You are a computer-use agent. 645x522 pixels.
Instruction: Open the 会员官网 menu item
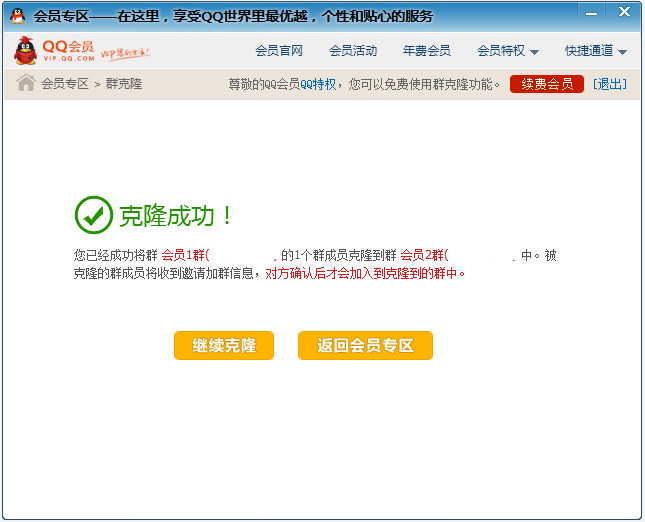tap(279, 51)
